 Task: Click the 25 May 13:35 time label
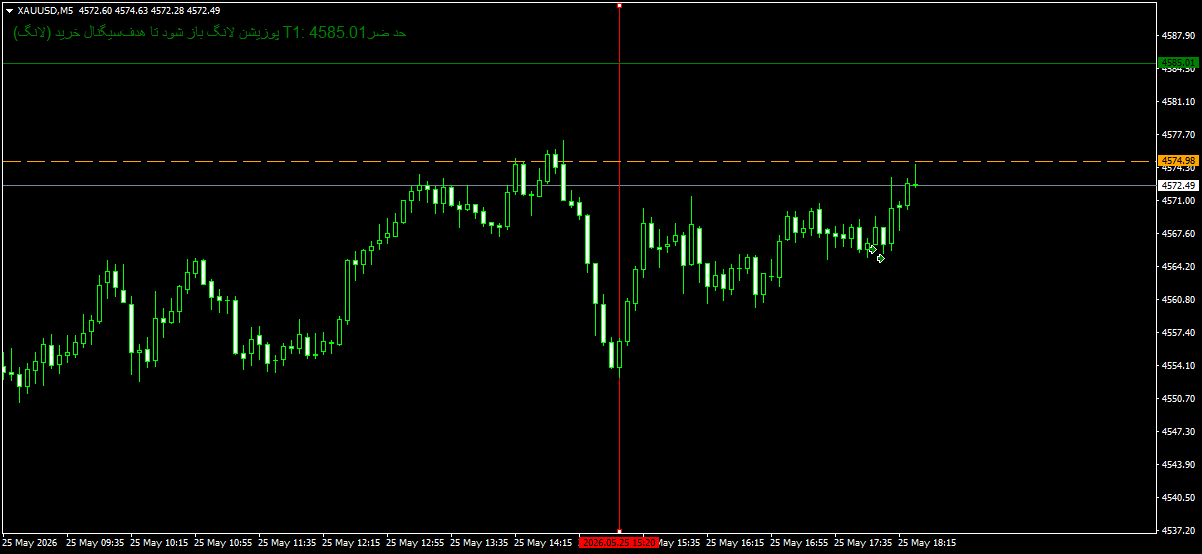(479, 543)
